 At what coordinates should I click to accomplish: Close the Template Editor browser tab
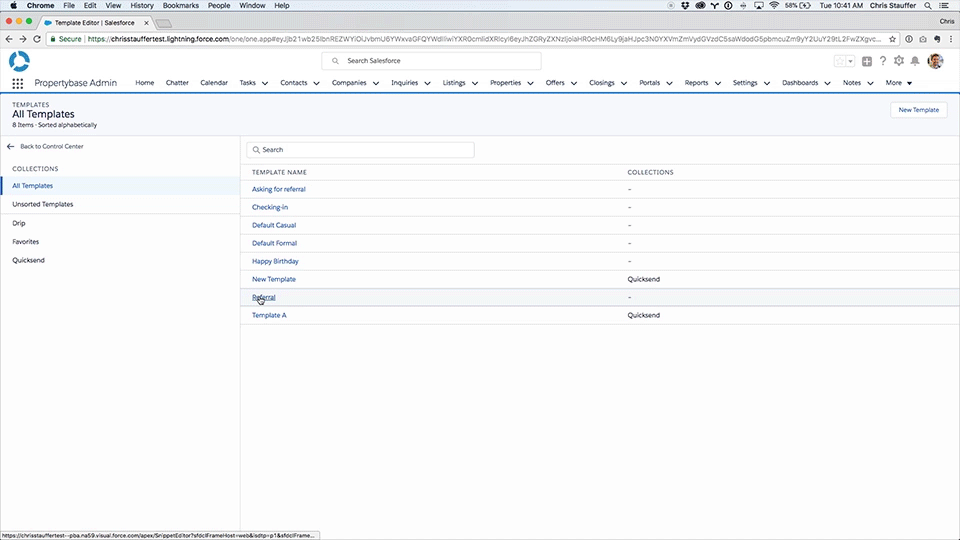pos(146,23)
